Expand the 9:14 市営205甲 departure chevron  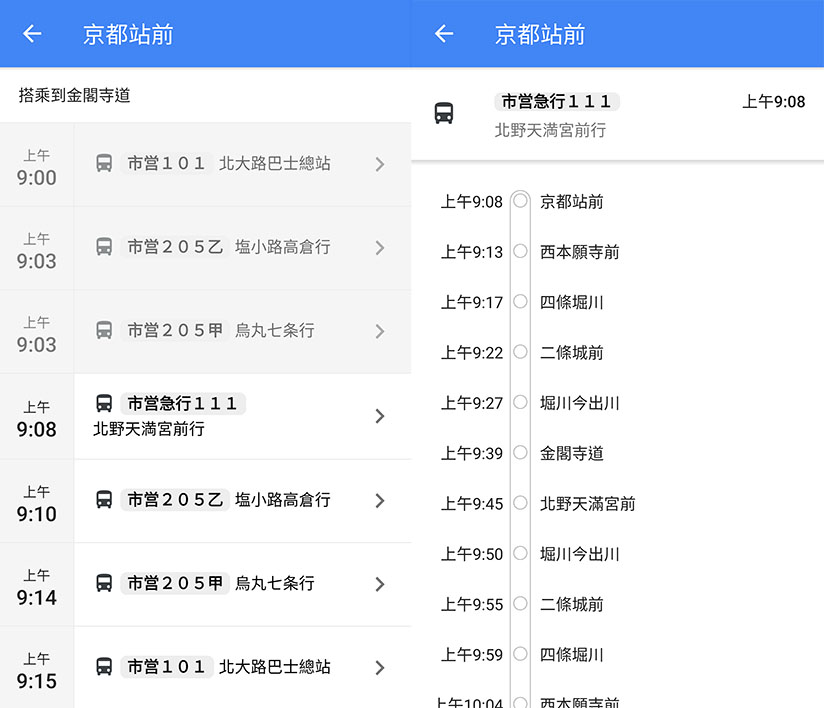point(380,584)
